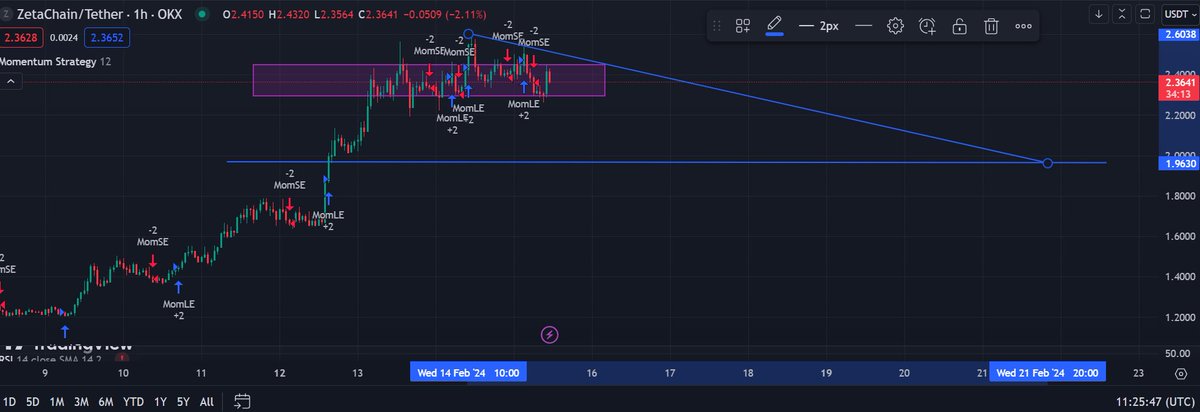Delete the selected trend line
1200x412 pixels.
(x=991, y=26)
